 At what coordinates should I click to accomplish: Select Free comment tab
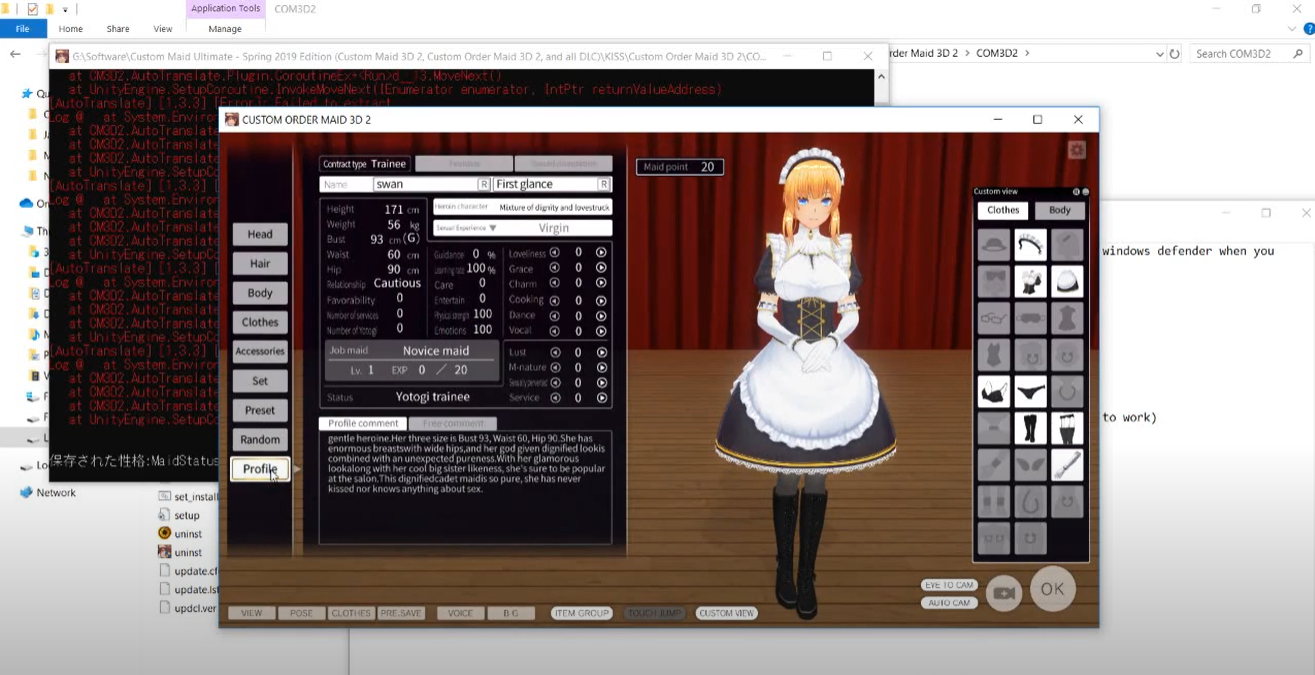[452, 424]
